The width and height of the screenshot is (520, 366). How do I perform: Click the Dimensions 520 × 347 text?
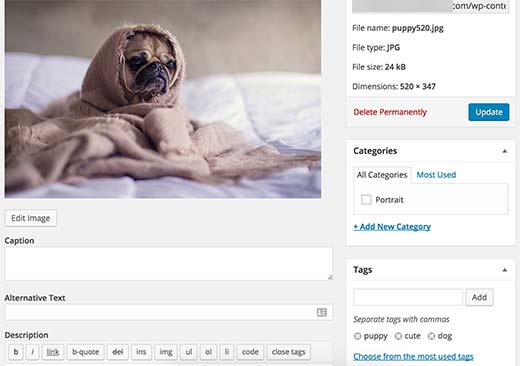[394, 87]
